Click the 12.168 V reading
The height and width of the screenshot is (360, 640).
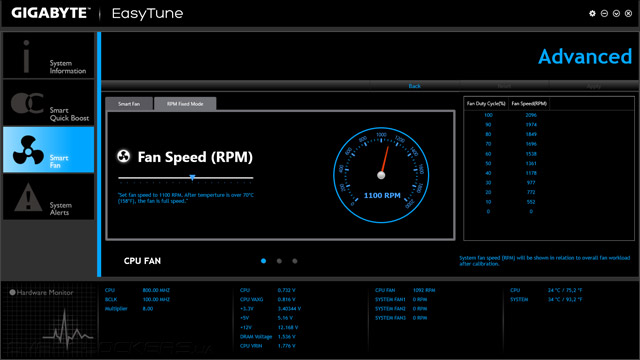tap(288, 327)
